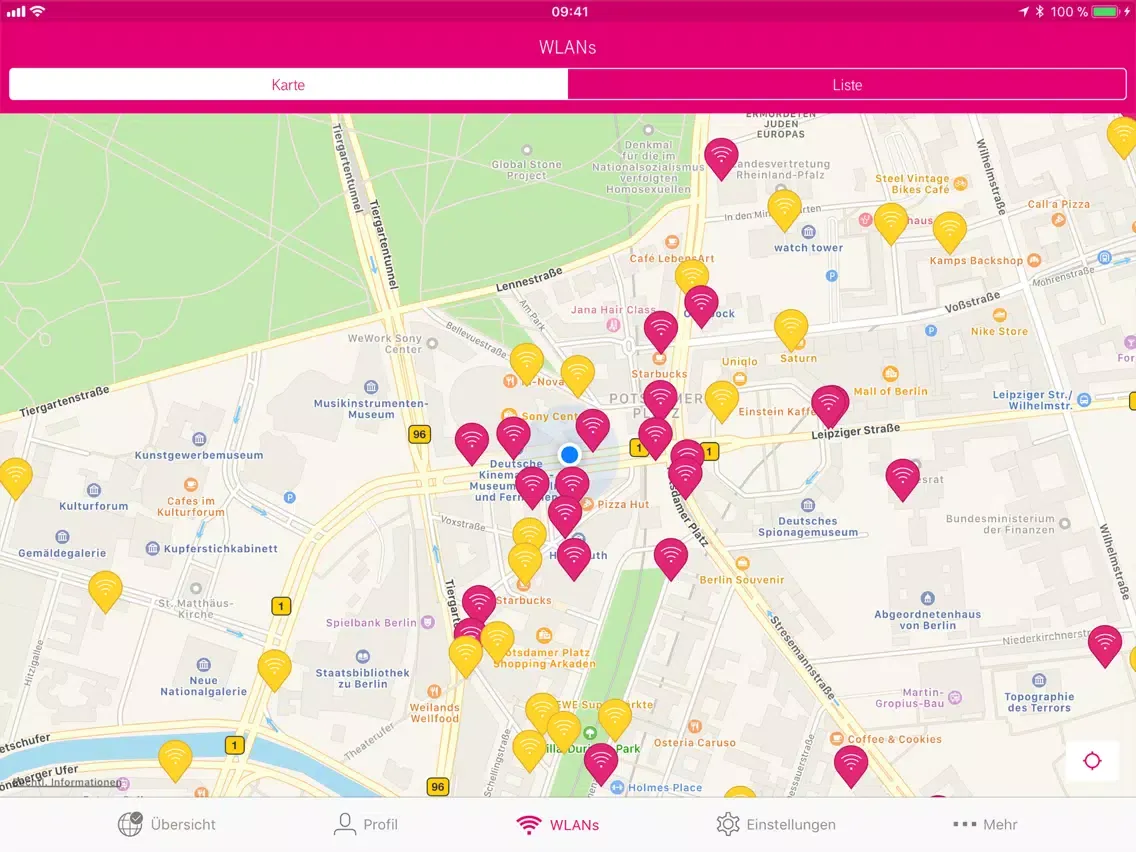
Task: Tap yellow WLAN pin beside Neue Nationalgalerie
Action: click(274, 670)
